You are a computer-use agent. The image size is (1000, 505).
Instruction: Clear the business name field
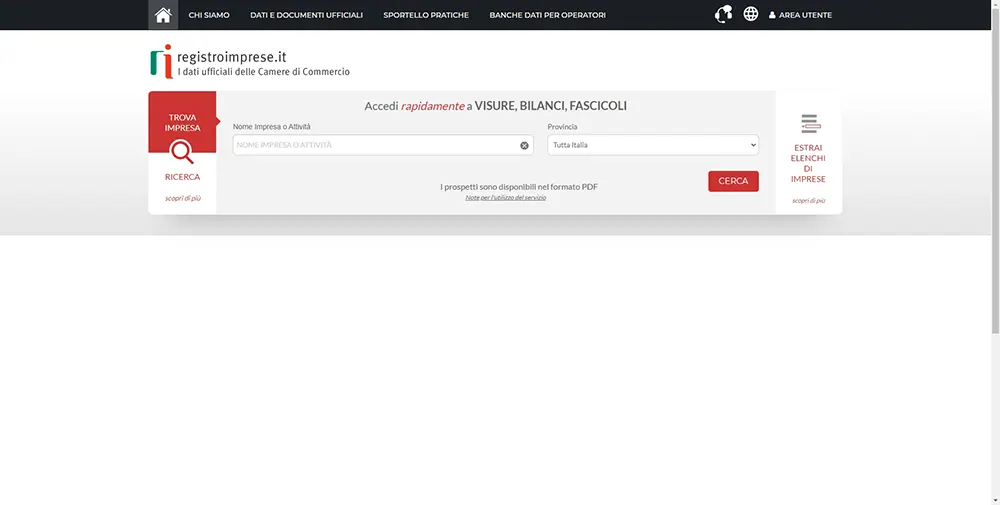[524, 145]
